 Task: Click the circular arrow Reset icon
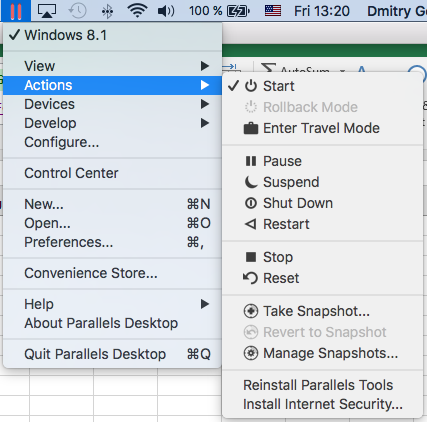[x=251, y=278]
